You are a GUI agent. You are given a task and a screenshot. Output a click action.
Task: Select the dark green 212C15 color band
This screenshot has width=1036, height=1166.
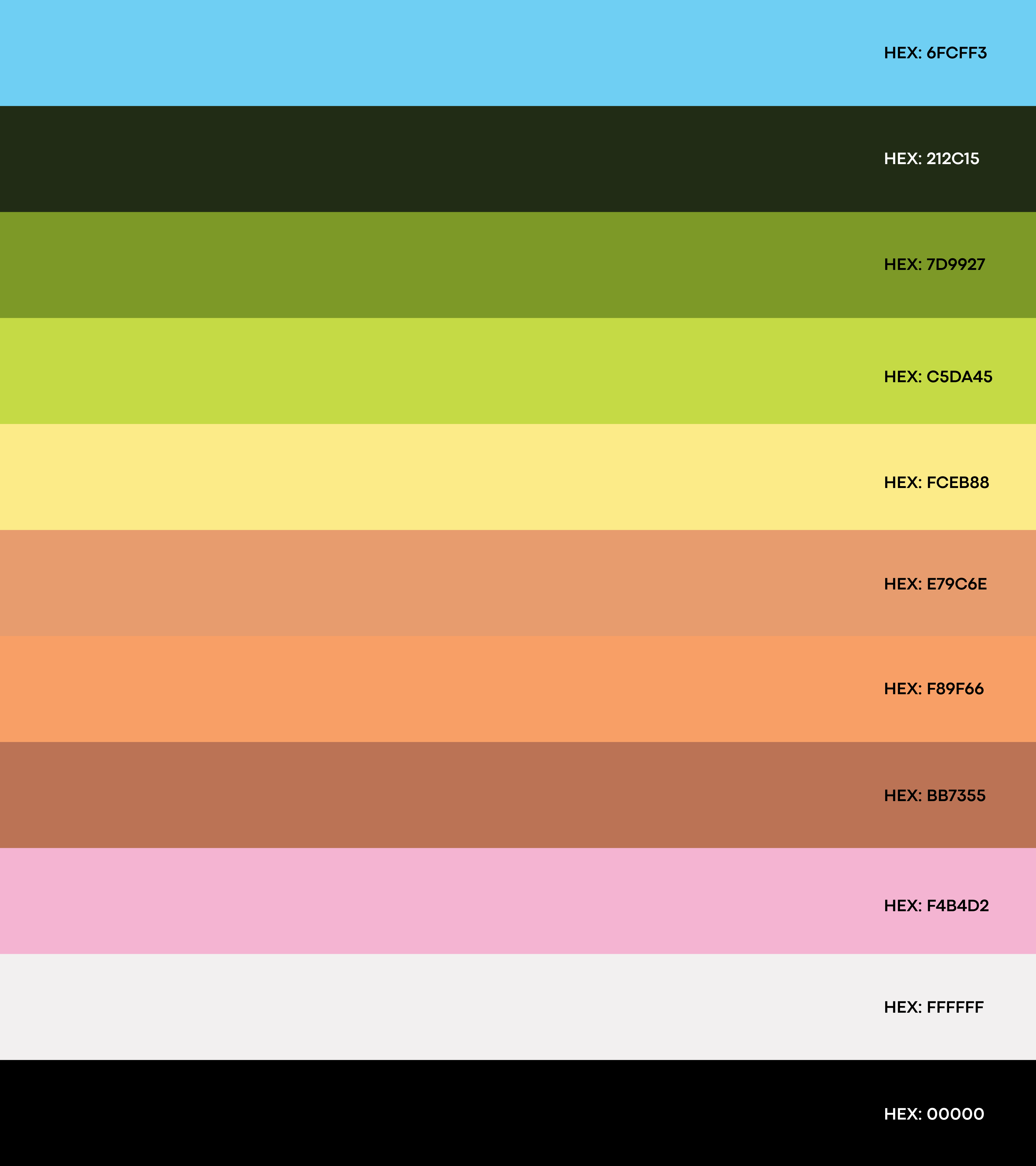coord(433,159)
